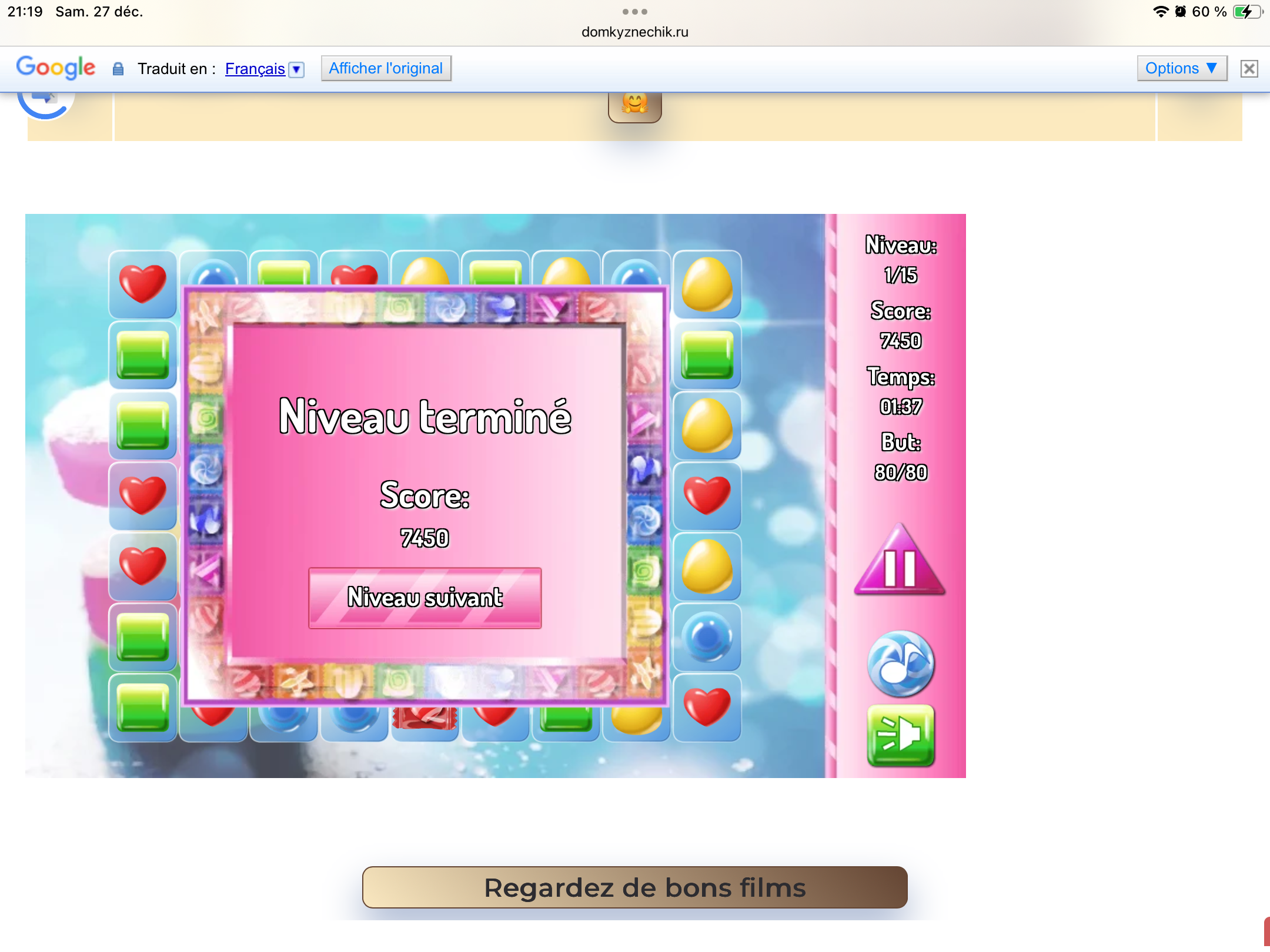Click the blue round candy in right column
The image size is (1270, 952).
tap(707, 636)
